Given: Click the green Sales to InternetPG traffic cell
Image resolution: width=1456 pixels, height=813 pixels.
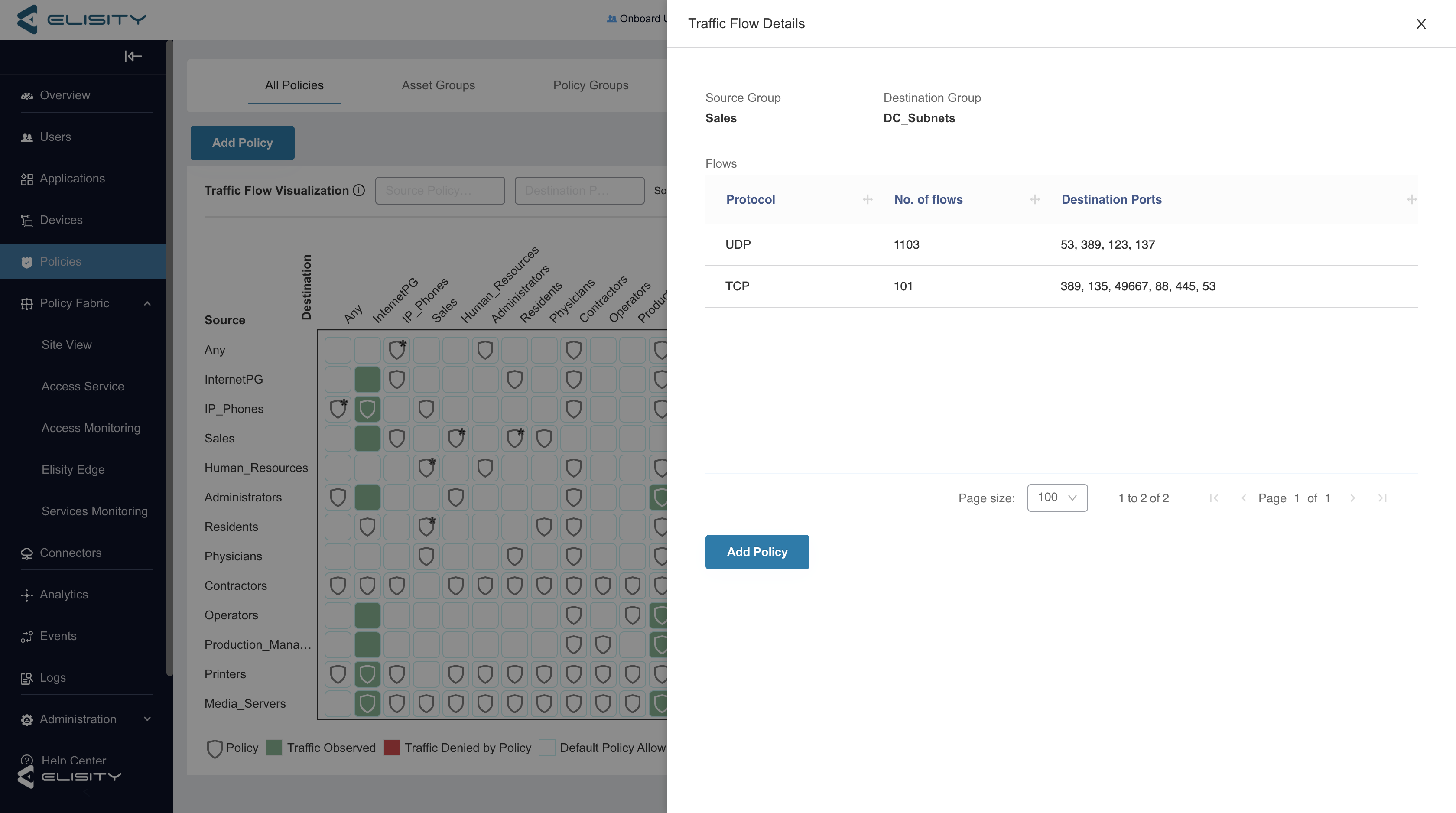Looking at the screenshot, I should pyautogui.click(x=367, y=438).
